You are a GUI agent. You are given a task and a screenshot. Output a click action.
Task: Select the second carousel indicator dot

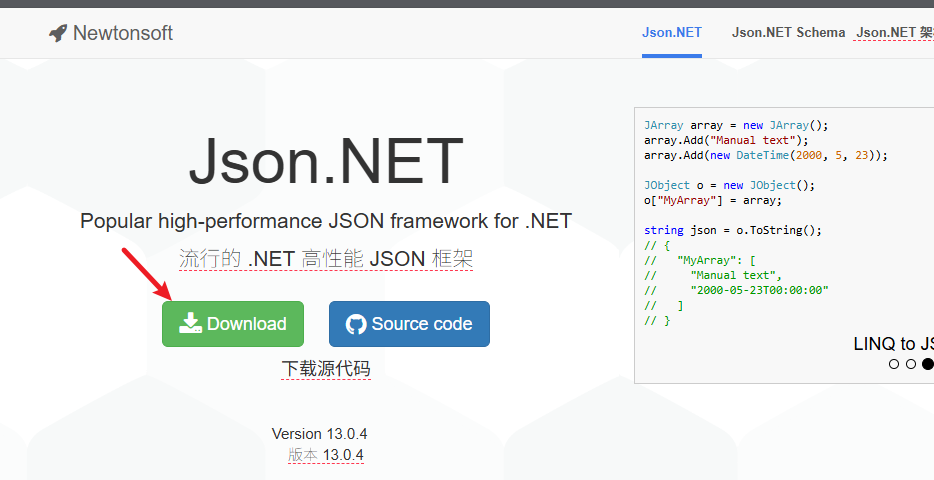click(x=911, y=364)
